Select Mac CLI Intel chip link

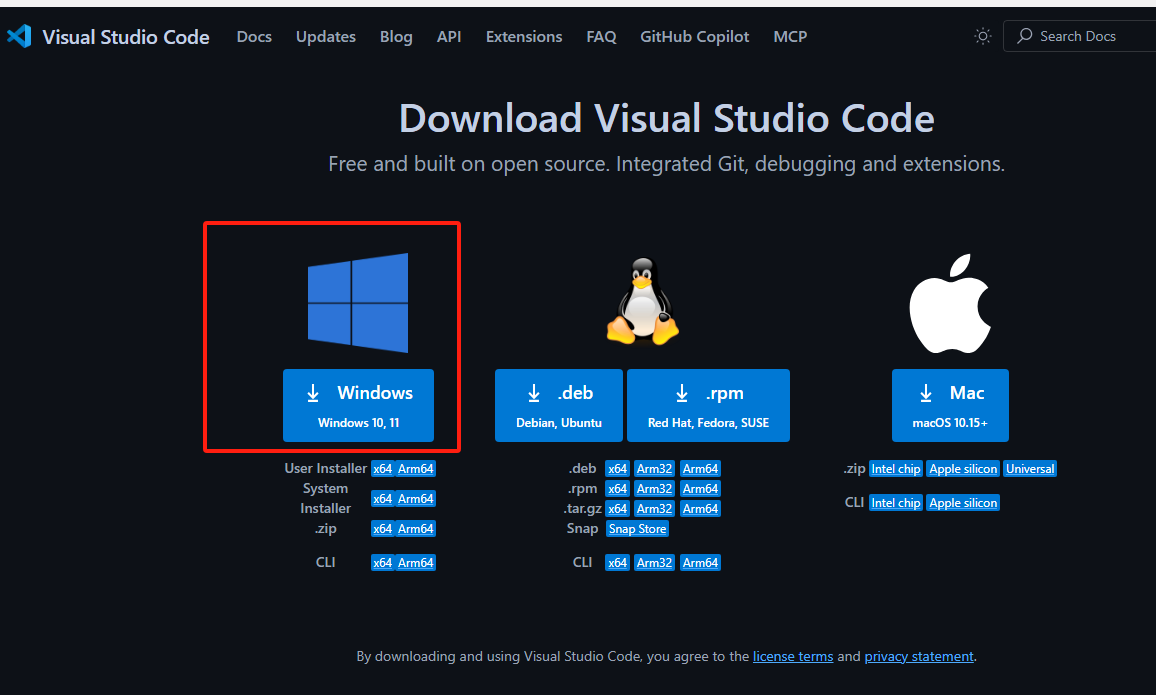(896, 503)
